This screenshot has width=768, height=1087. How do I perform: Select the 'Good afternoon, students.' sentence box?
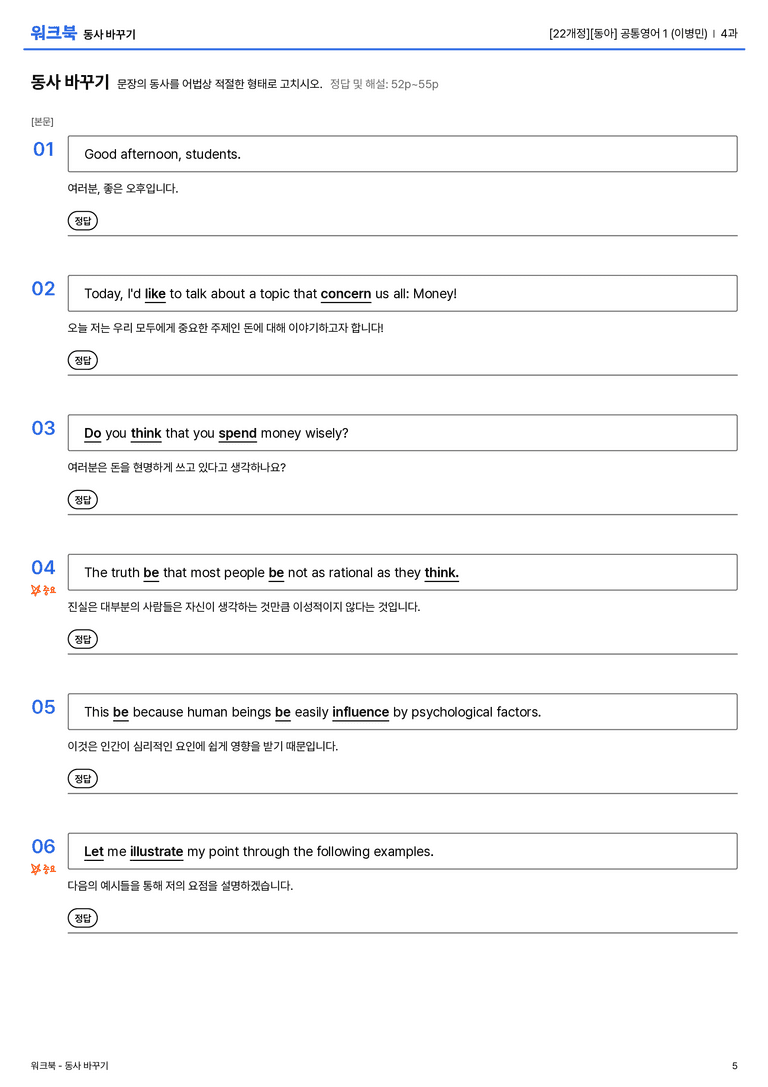tap(402, 154)
